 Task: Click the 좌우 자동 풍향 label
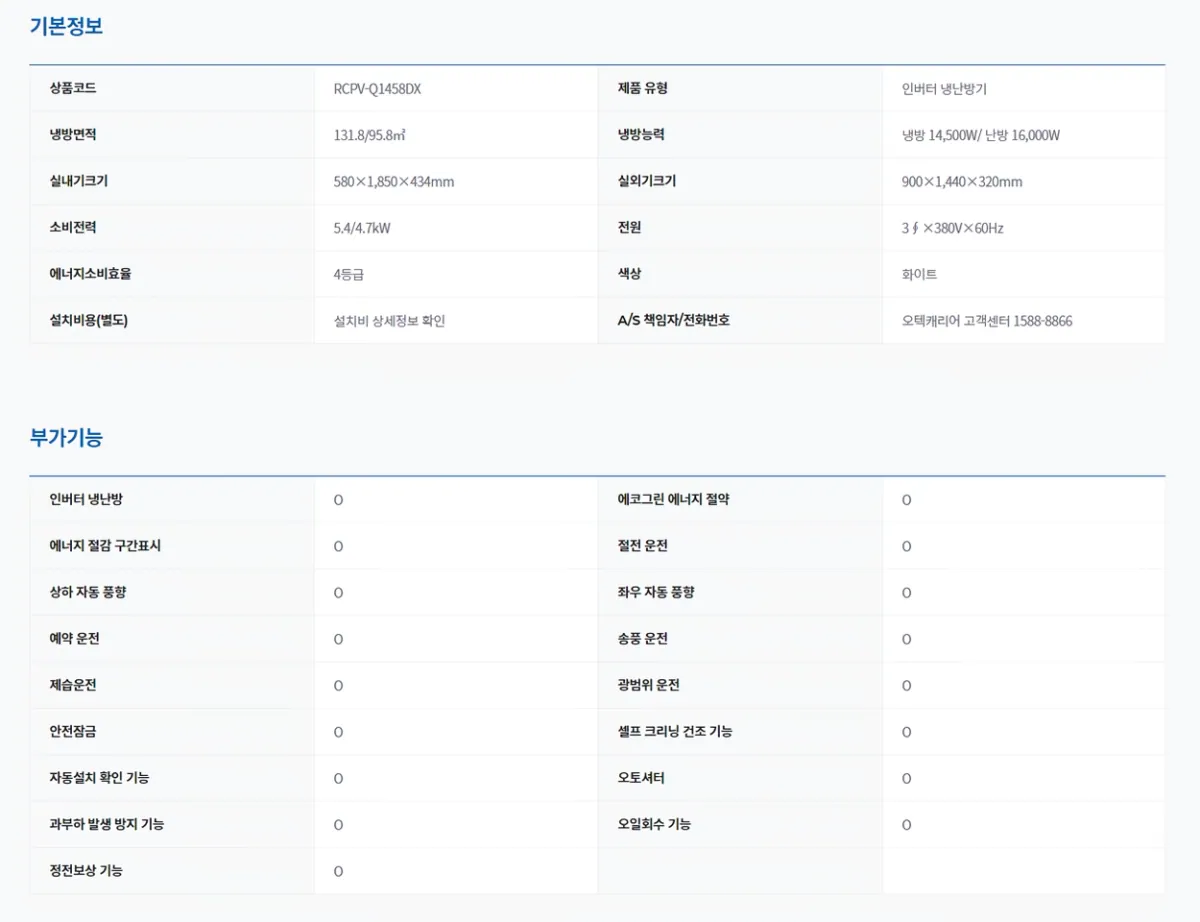pos(656,592)
